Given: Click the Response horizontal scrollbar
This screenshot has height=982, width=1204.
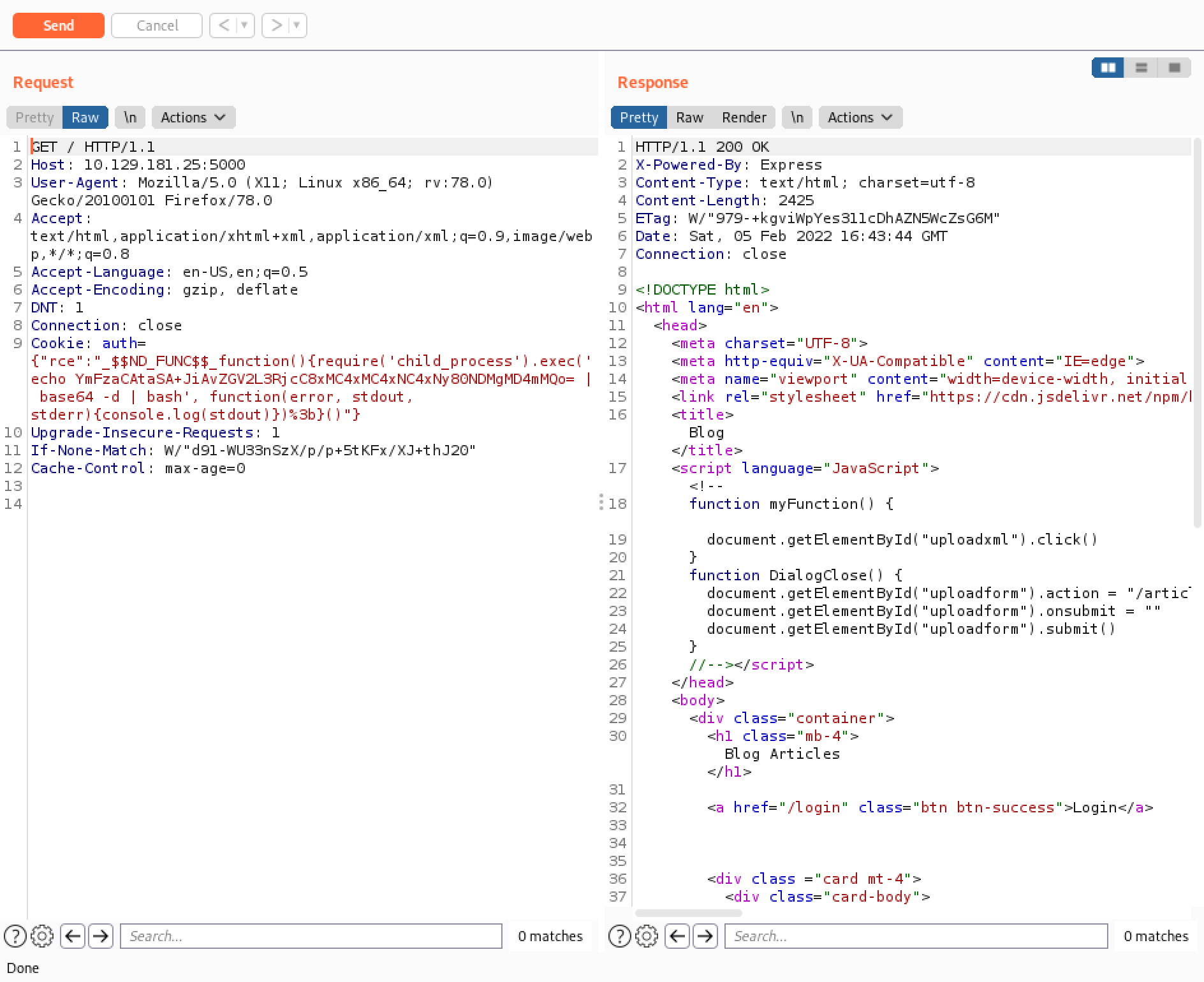Looking at the screenshot, I should pos(689,913).
